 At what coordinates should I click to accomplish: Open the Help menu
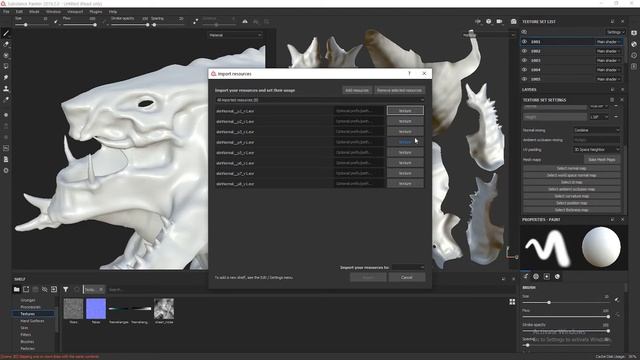coord(113,12)
